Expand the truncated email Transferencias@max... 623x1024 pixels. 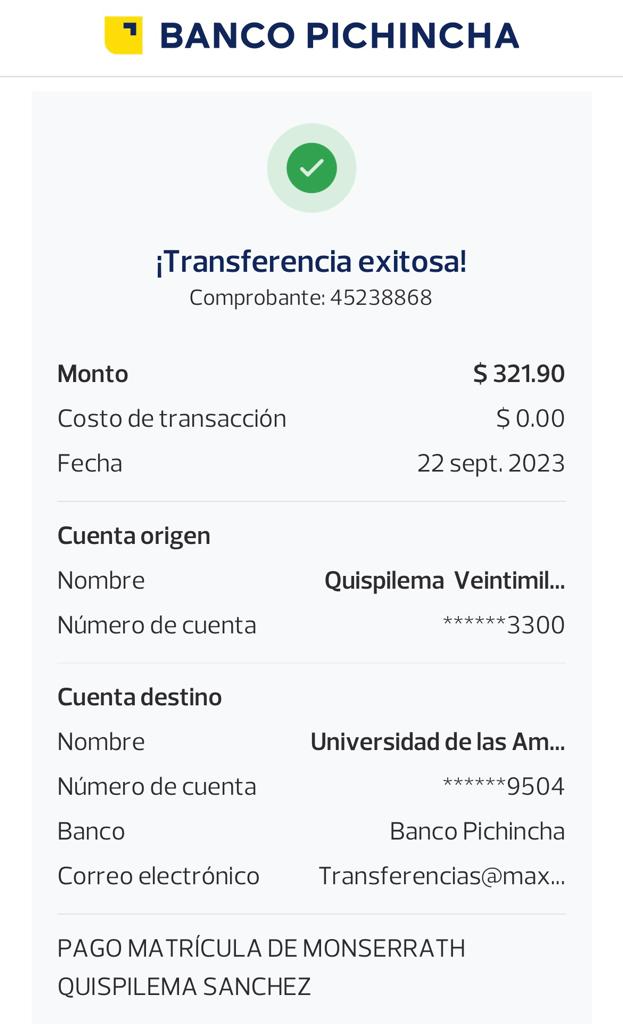(441, 877)
